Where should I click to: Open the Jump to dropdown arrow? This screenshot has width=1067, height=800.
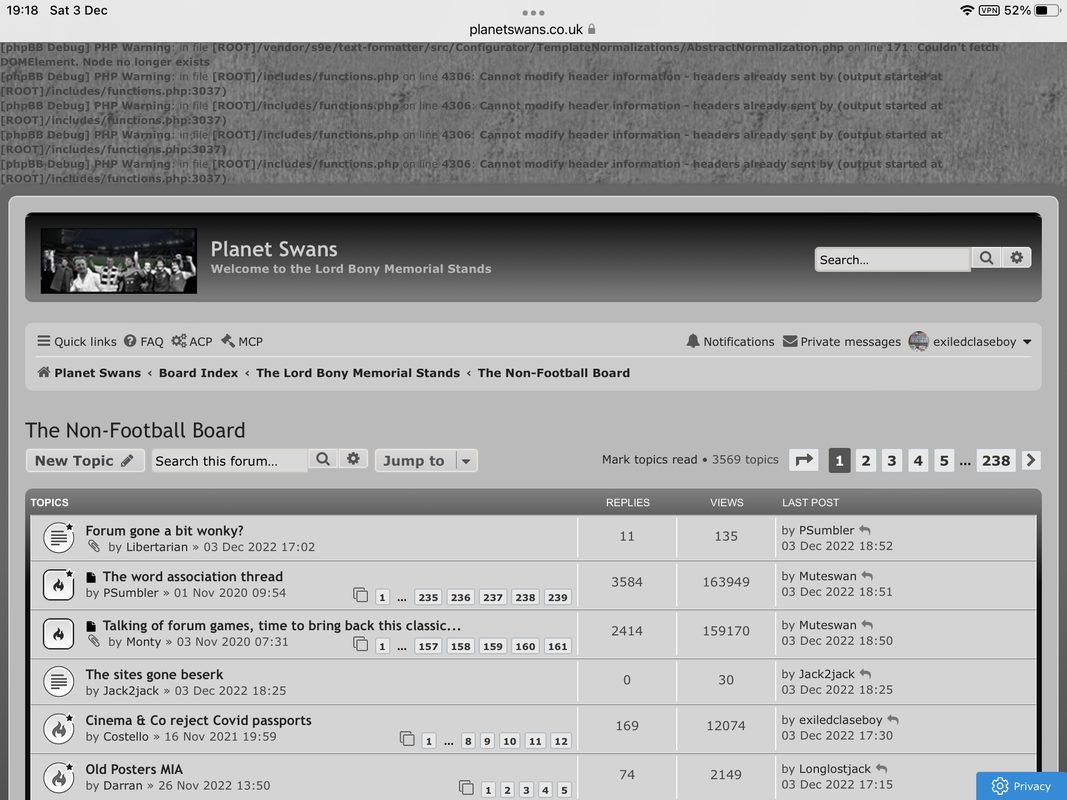pos(466,461)
